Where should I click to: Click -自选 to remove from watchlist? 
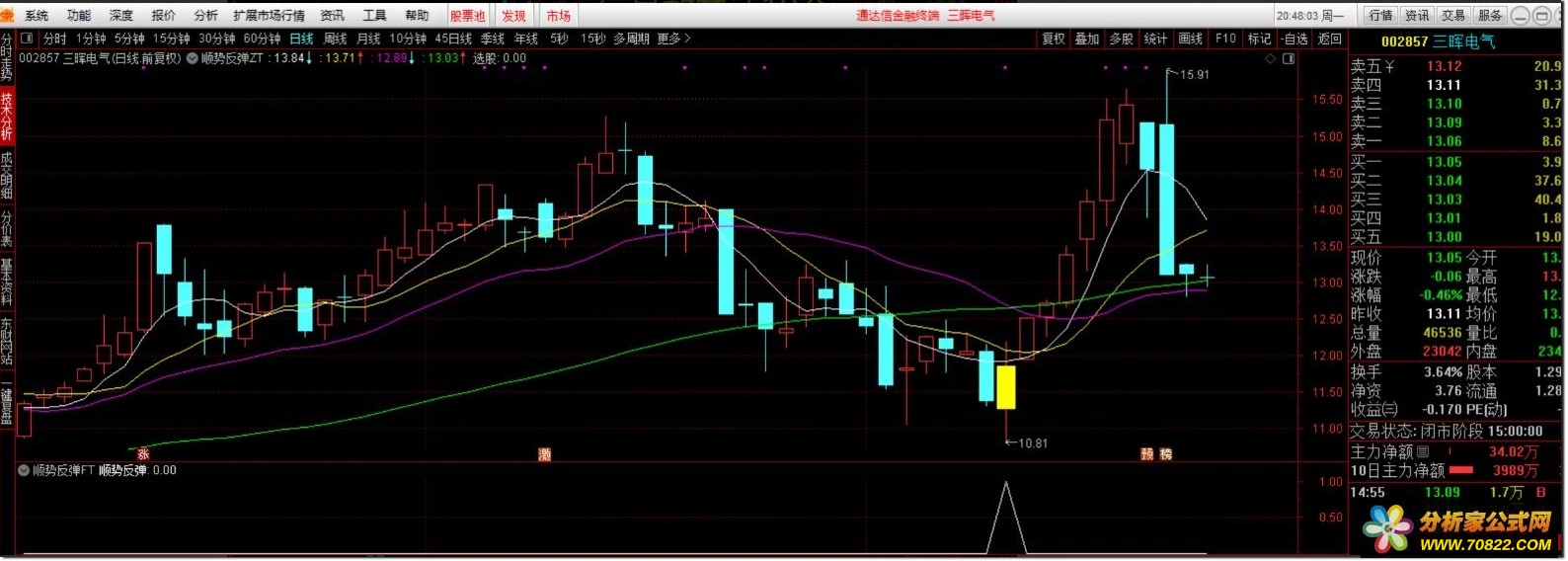(1294, 39)
